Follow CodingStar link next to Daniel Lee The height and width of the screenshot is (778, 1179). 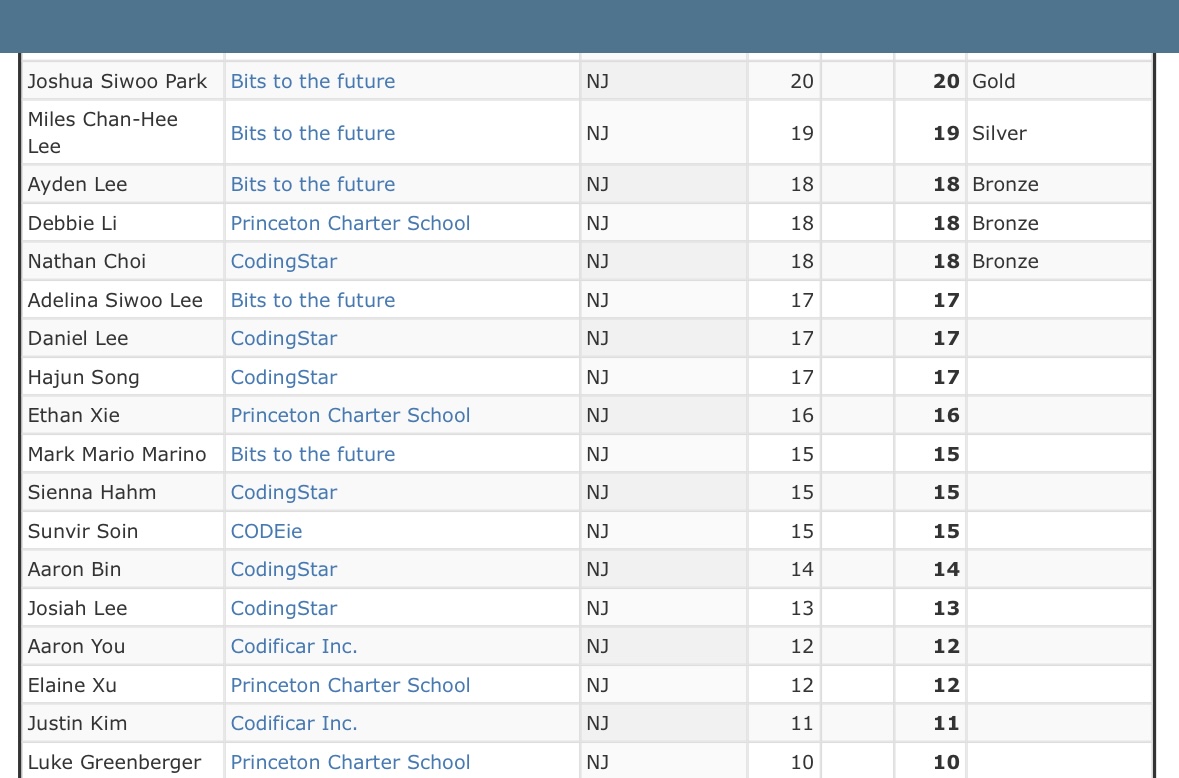284,338
